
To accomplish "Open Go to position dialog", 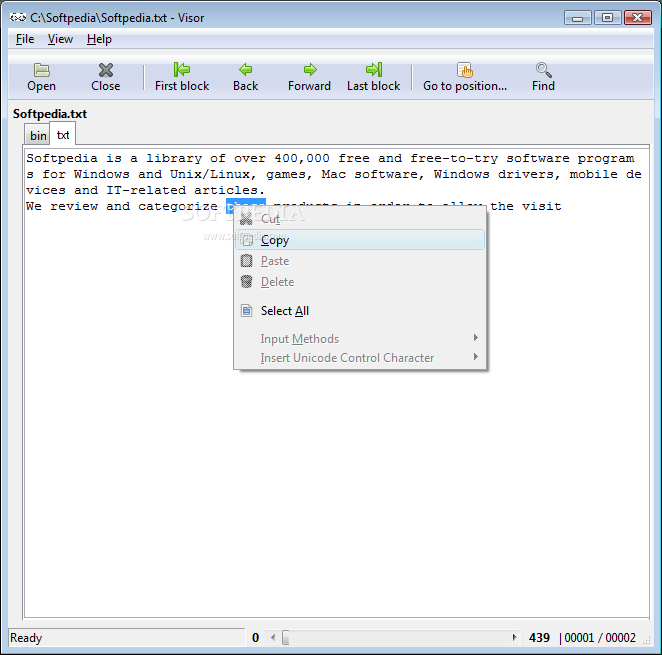I will [465, 77].
